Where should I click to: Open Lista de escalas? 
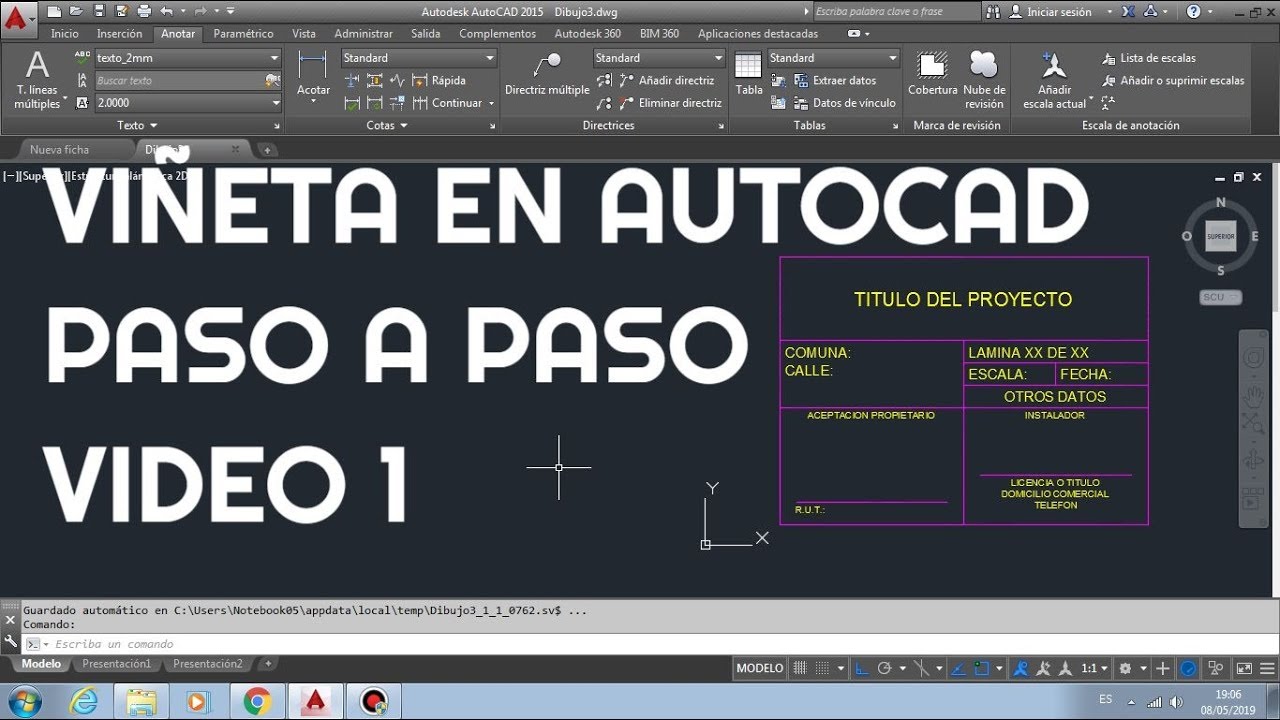[x=1149, y=58]
